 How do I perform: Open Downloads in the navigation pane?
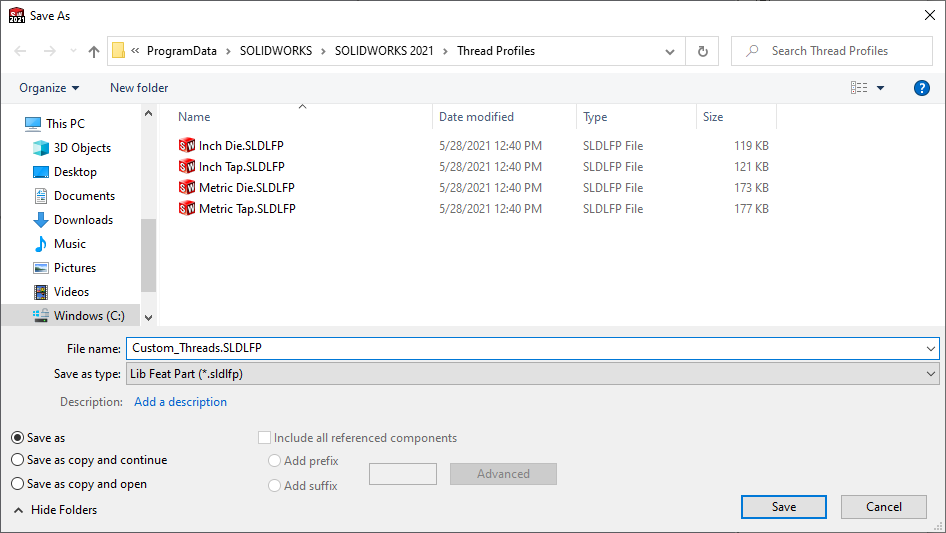tap(83, 220)
